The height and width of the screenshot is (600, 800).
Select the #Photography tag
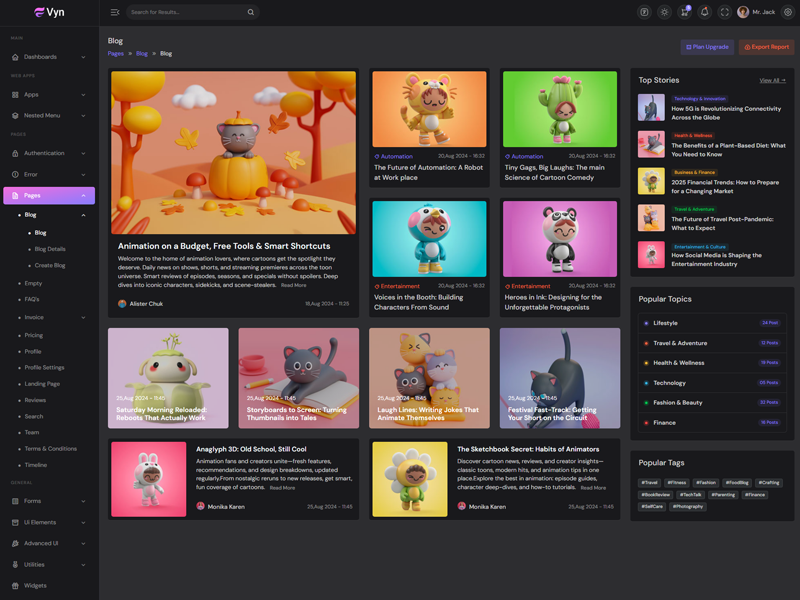688,506
